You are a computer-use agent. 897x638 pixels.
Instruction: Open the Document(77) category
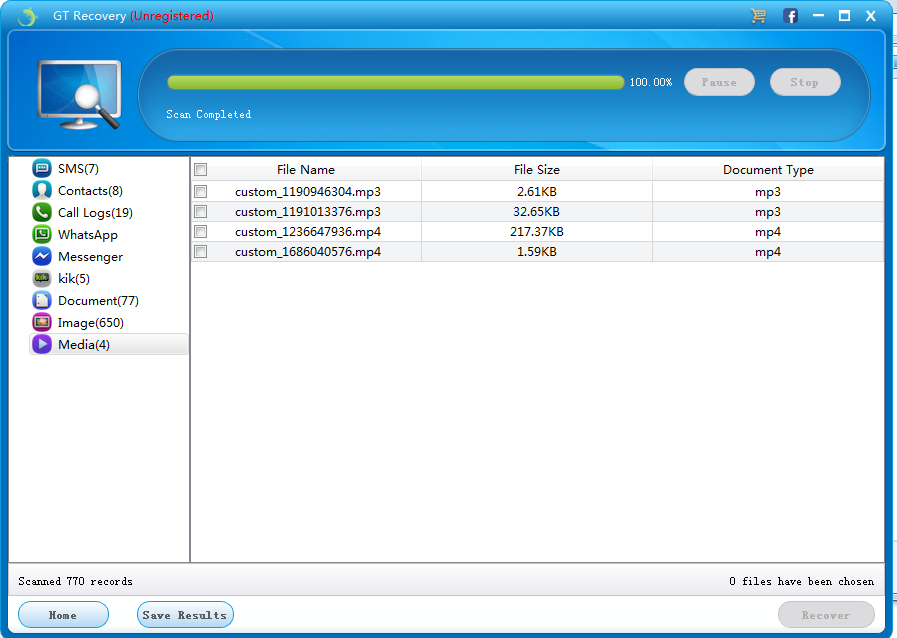tap(98, 300)
